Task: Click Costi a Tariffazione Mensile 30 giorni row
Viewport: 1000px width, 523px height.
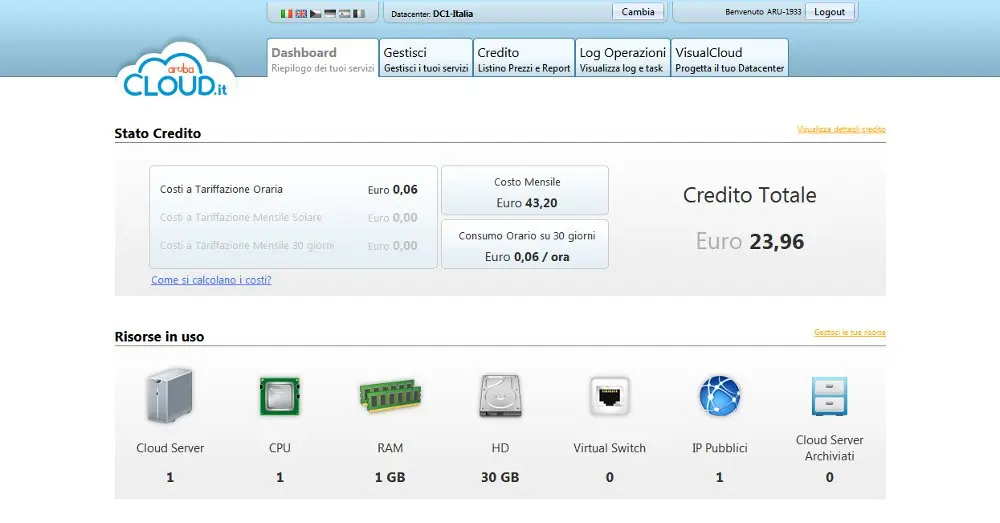Action: click(289, 246)
